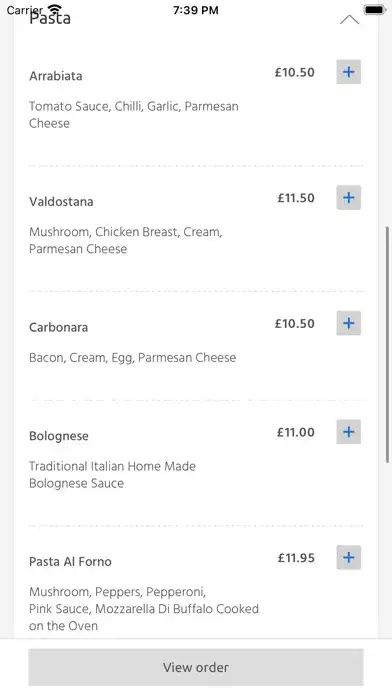This screenshot has height=696, width=392.
Task: Tap the Wi-Fi status bar icon
Action: tap(55, 9)
